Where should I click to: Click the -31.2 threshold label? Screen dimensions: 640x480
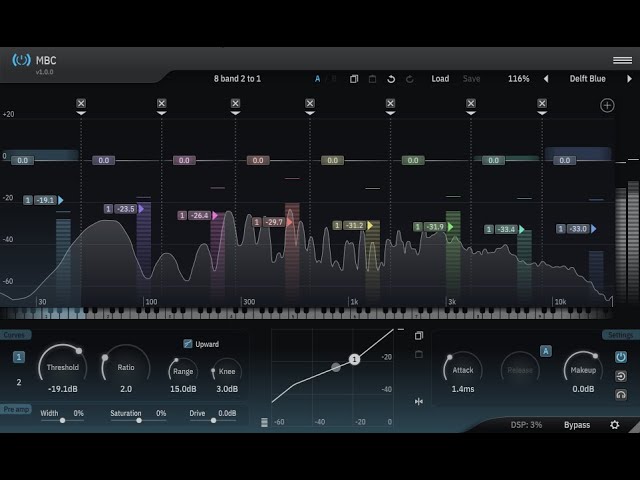point(354,225)
